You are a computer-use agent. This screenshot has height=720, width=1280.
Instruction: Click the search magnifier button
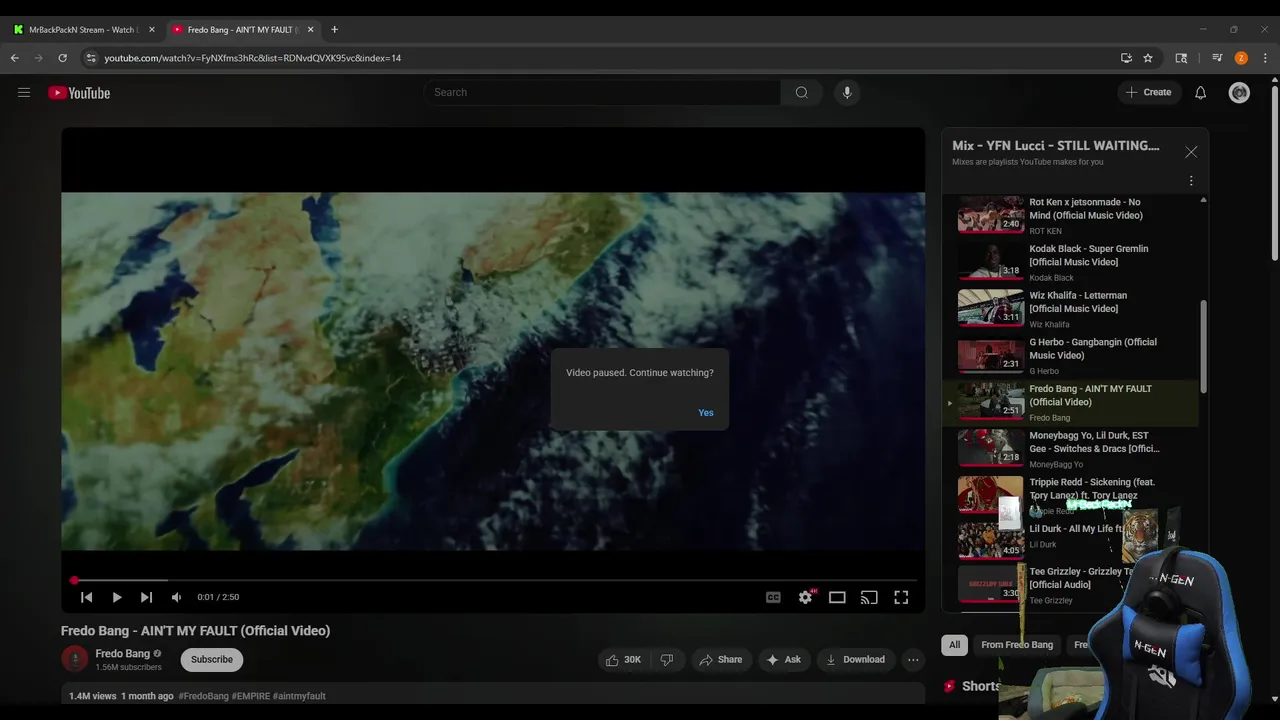pos(801,92)
